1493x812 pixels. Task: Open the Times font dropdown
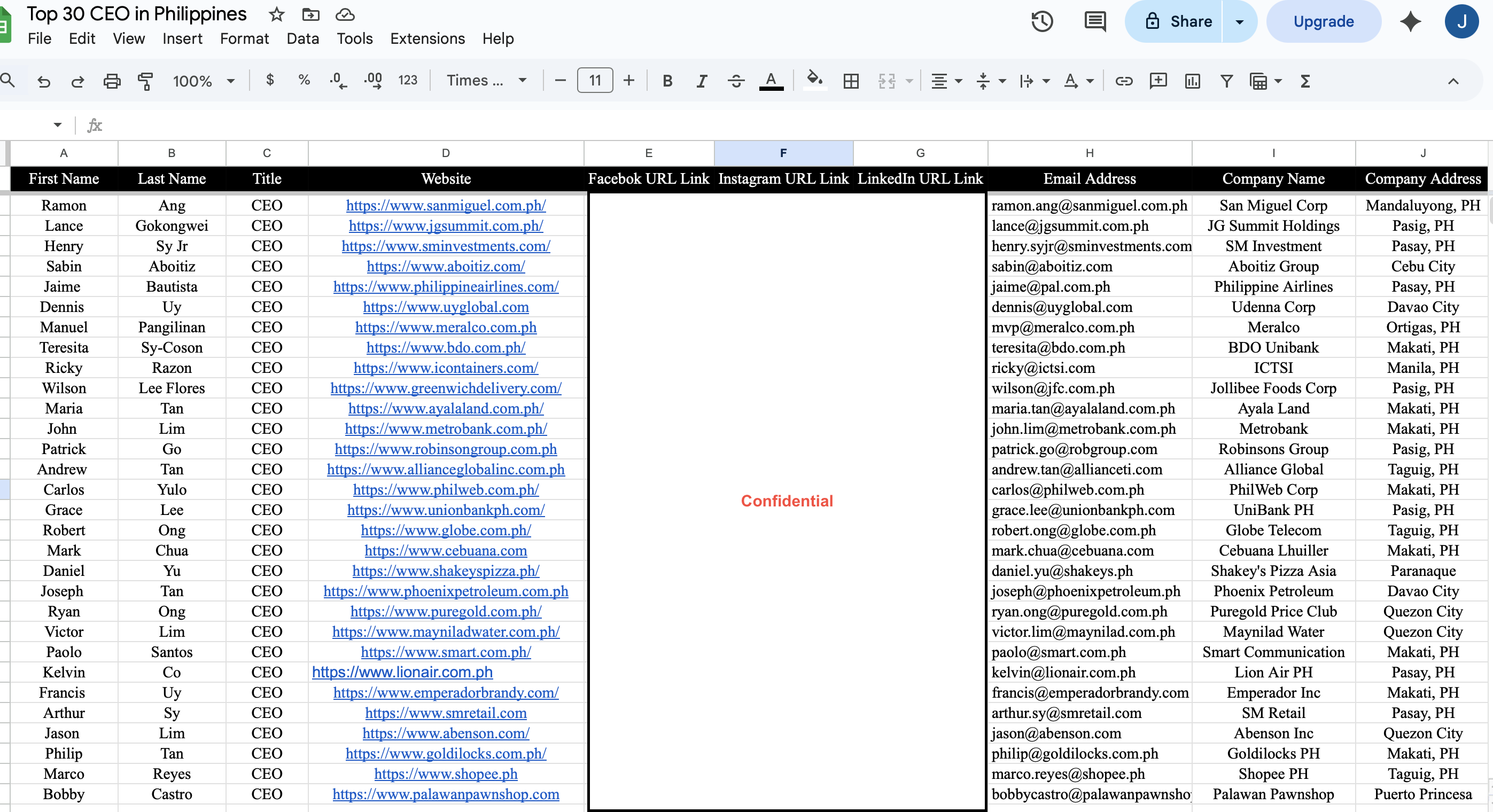coord(486,81)
